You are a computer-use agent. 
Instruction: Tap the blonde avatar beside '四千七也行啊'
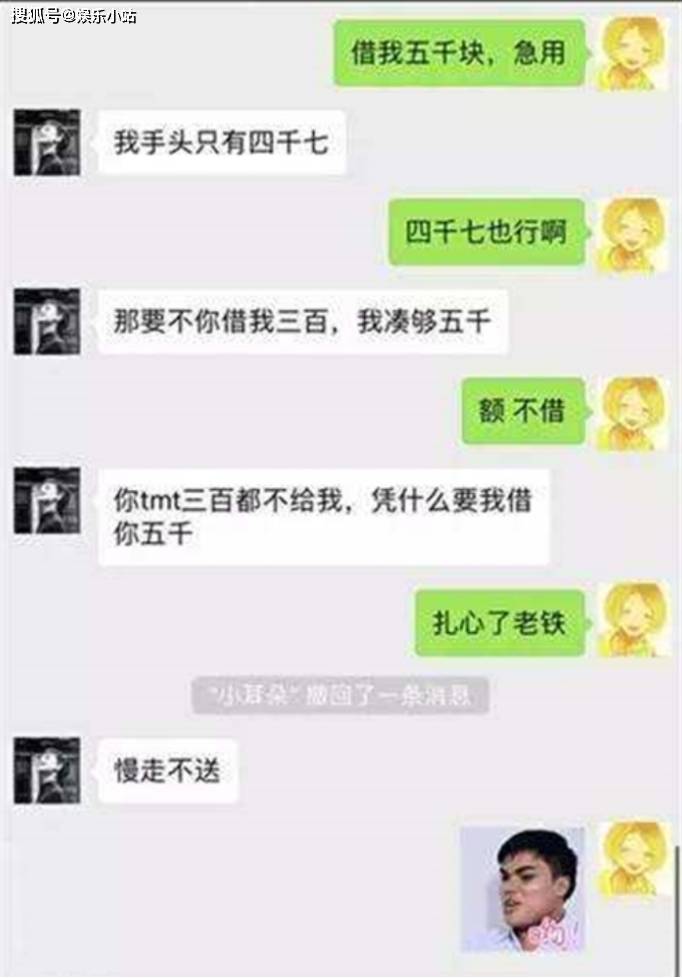point(634,235)
